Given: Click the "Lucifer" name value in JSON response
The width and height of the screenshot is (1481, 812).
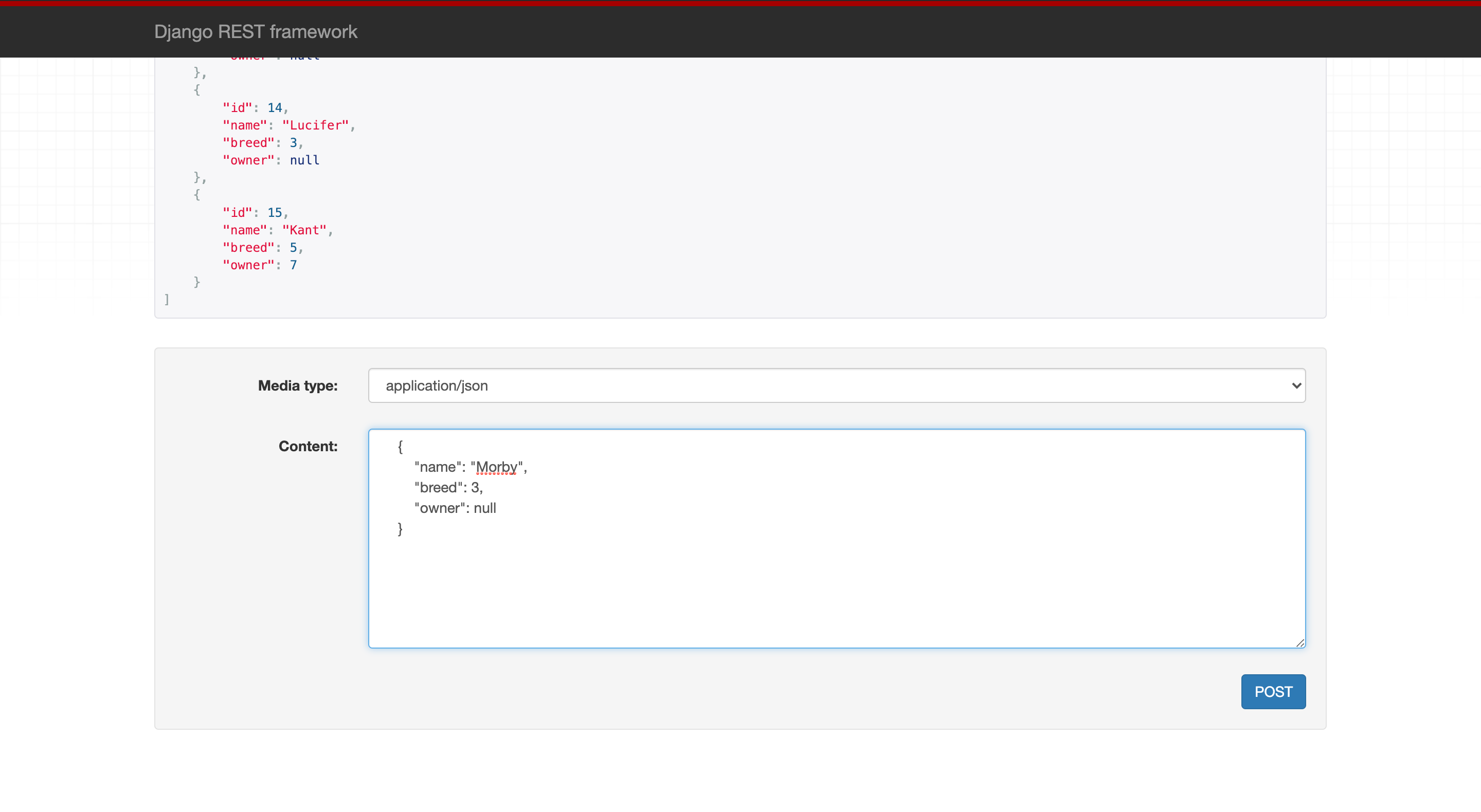Looking at the screenshot, I should 316,125.
